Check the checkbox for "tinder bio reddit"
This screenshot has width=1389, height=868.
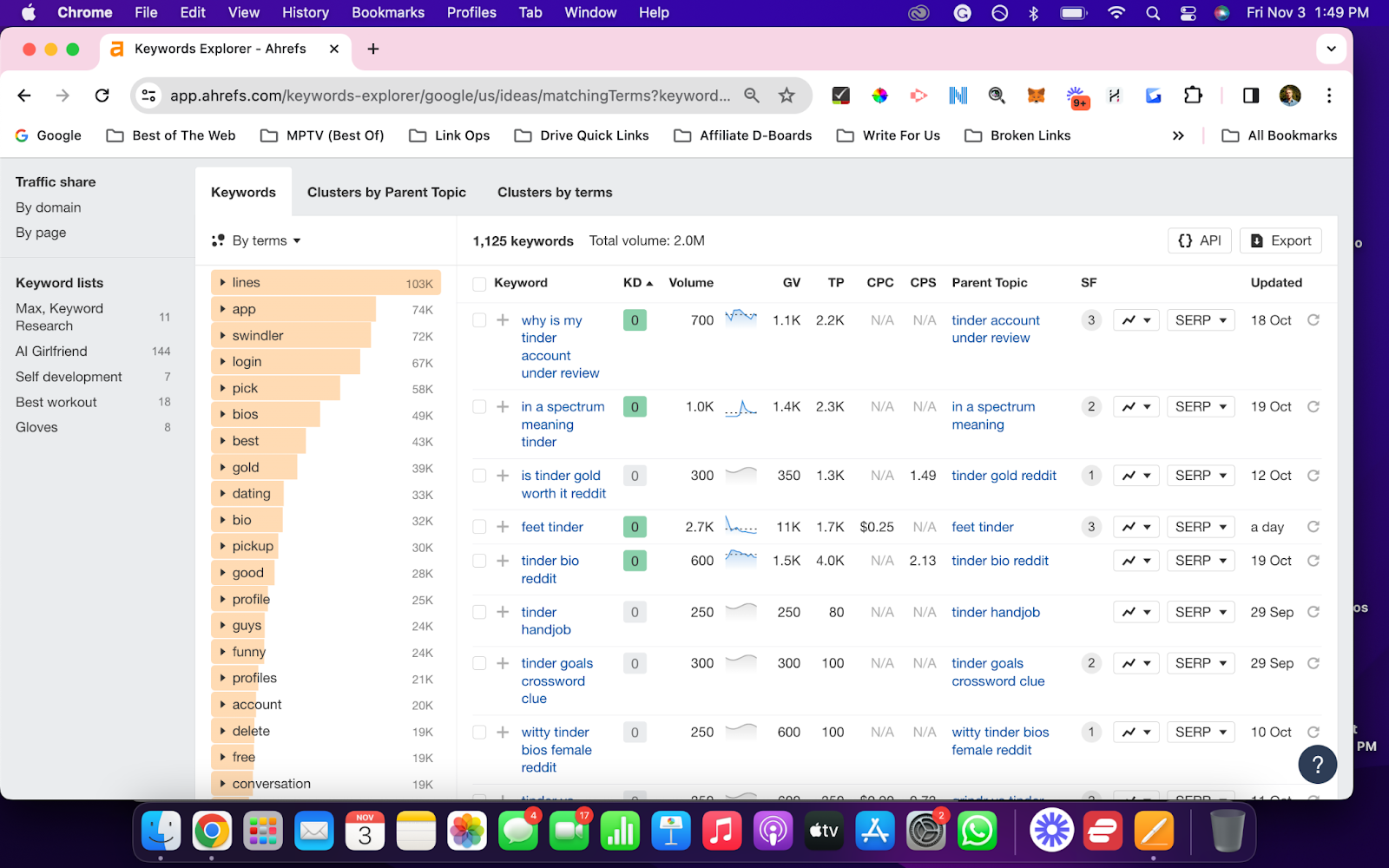click(478, 560)
